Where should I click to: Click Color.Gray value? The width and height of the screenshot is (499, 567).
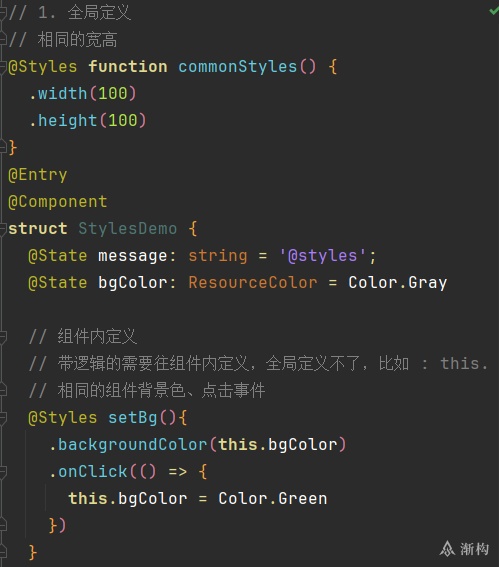pyautogui.click(x=397, y=282)
